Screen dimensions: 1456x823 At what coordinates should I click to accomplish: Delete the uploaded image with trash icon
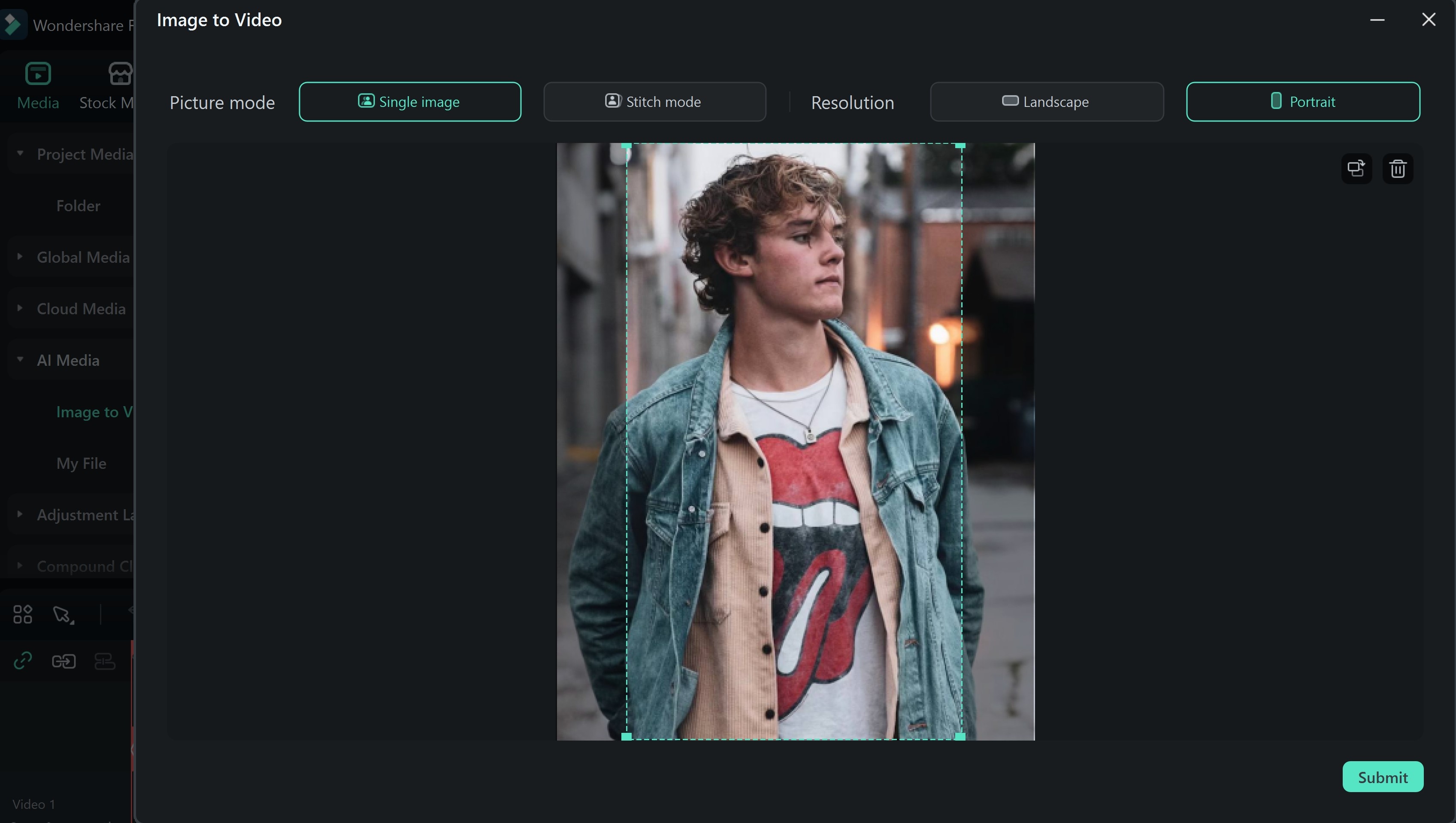tap(1398, 169)
